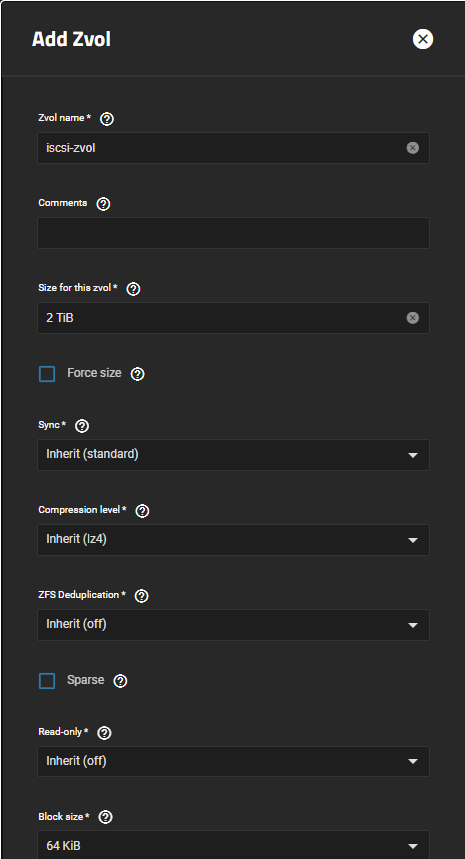The width and height of the screenshot is (465, 859).
Task: Open the Sparse option help icon
Action: (x=120, y=680)
